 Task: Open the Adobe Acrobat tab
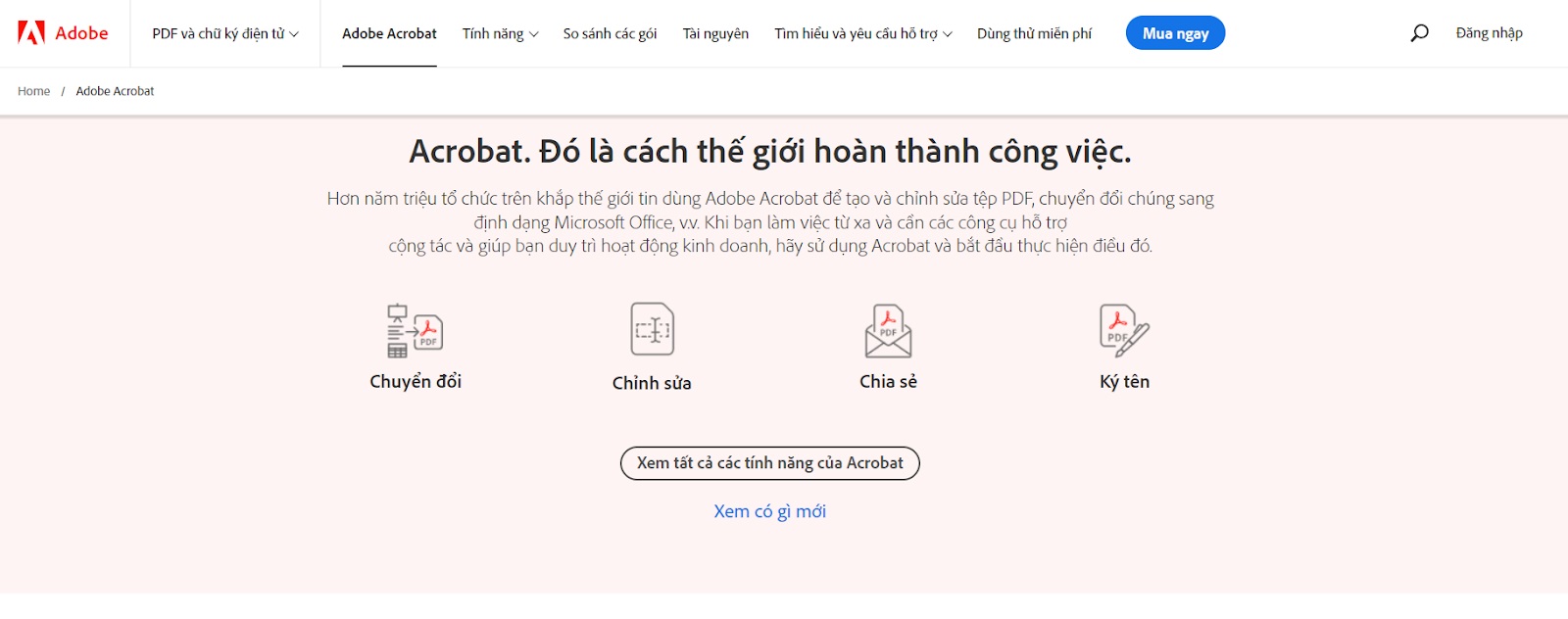(x=389, y=33)
